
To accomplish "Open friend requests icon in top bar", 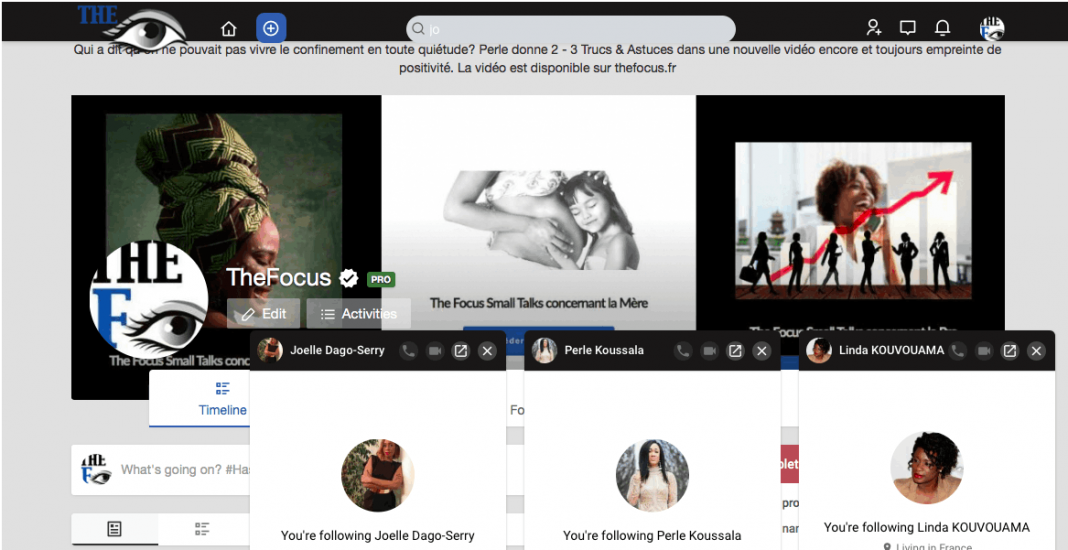I will (x=874, y=28).
